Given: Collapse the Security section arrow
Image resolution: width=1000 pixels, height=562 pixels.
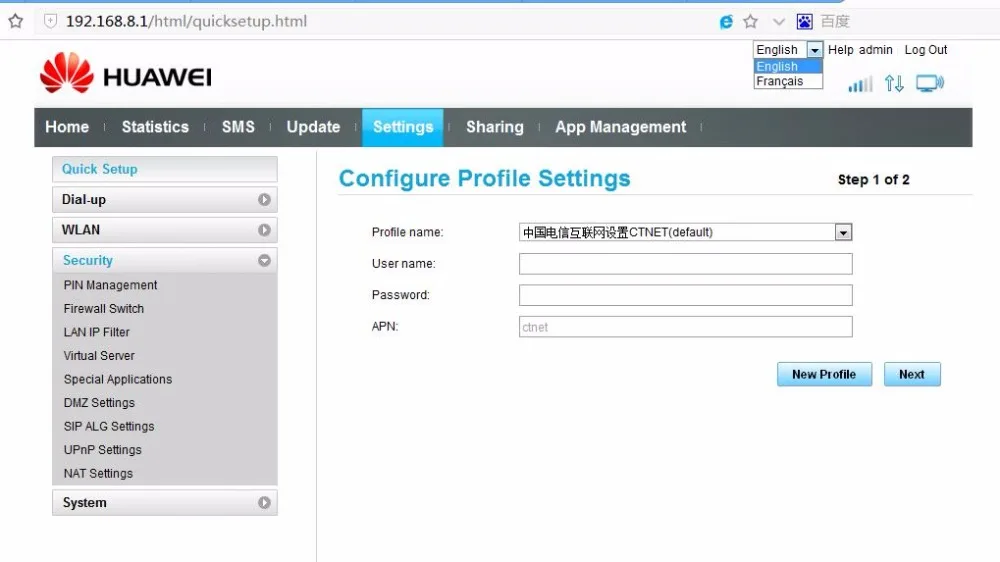Looking at the screenshot, I should tap(264, 260).
